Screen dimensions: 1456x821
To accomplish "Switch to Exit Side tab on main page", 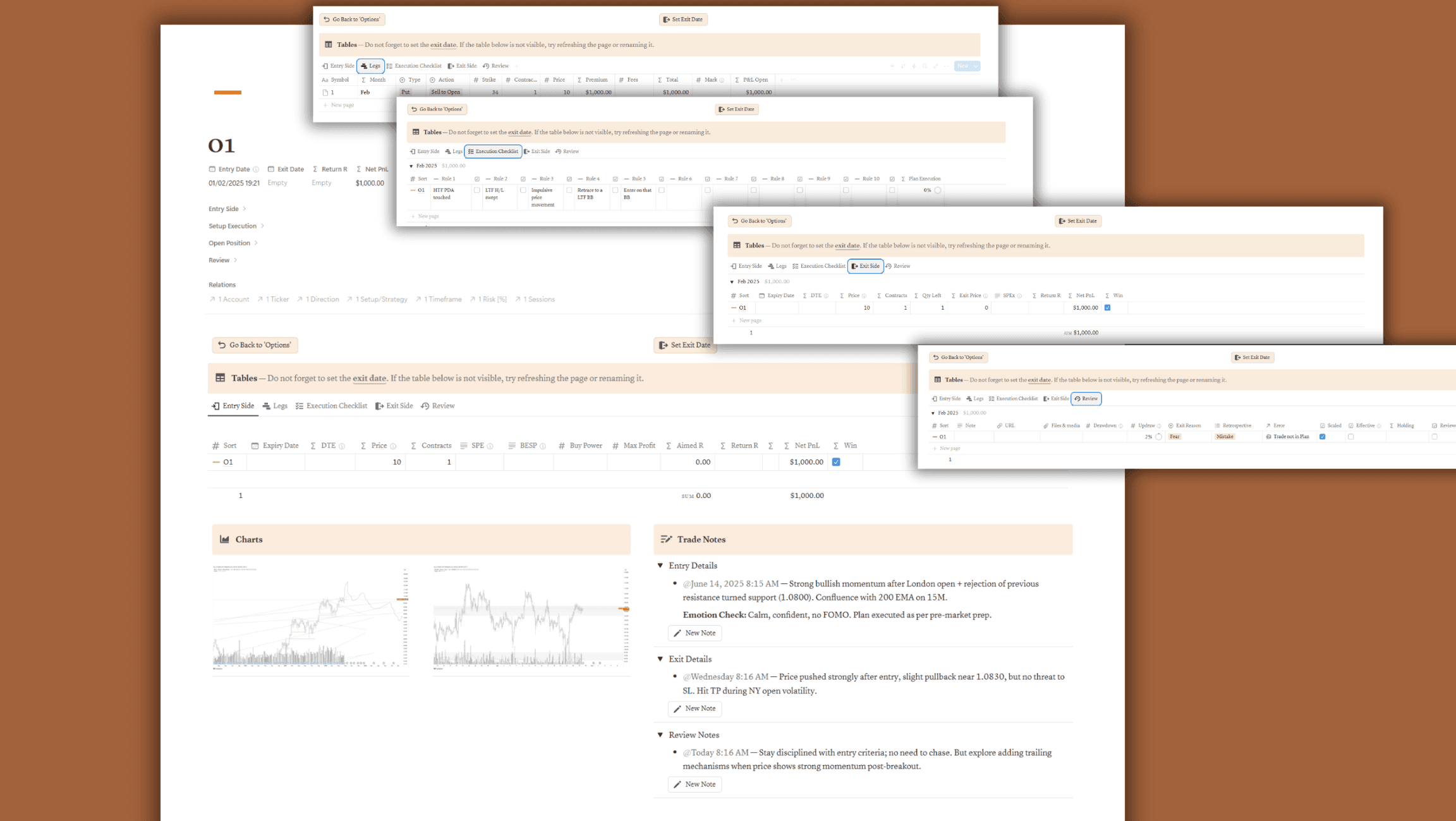I will tap(394, 406).
